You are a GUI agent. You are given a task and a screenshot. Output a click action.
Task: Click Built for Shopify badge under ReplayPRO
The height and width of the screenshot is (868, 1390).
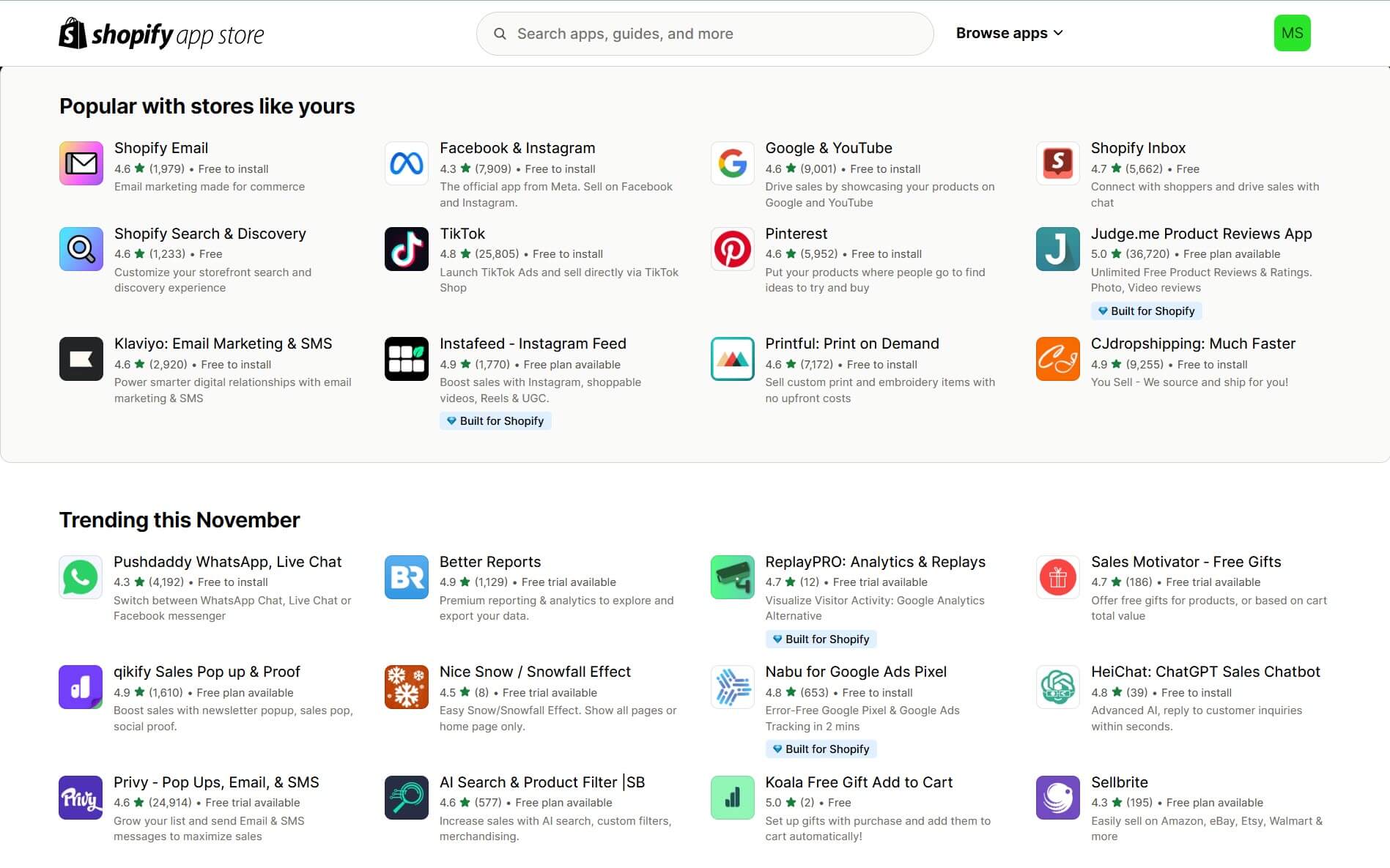[x=821, y=639]
